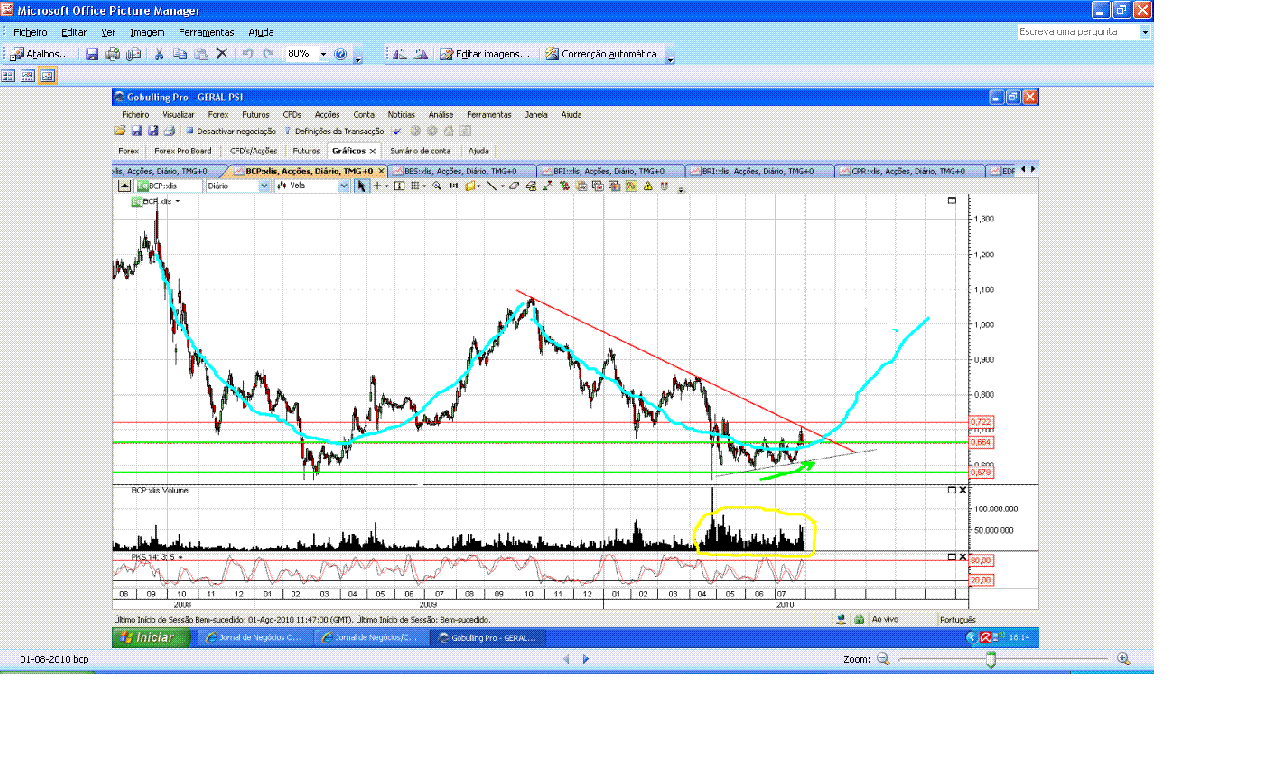Switch to Single Picture view in Picture Manager
Image resolution: width=1280 pixels, height=774 pixels.
[x=48, y=75]
